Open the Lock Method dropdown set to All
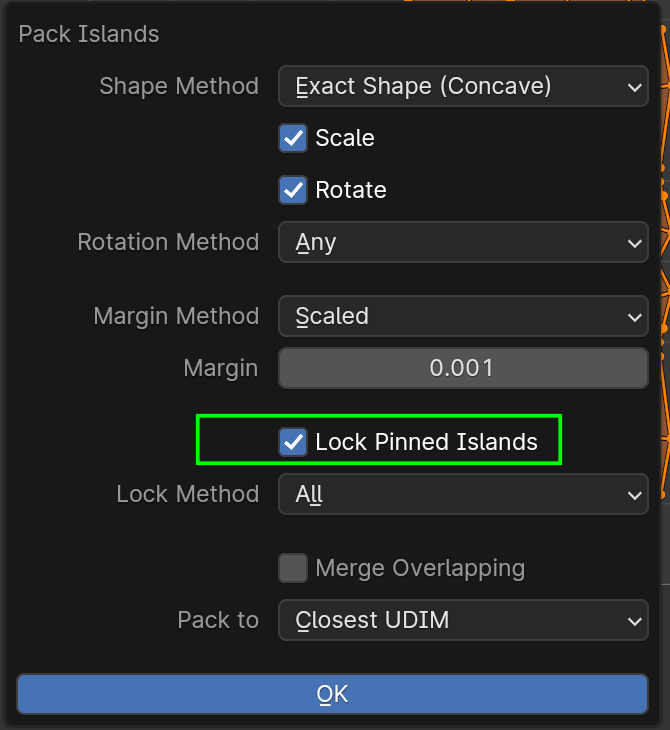The image size is (670, 730). point(462,495)
